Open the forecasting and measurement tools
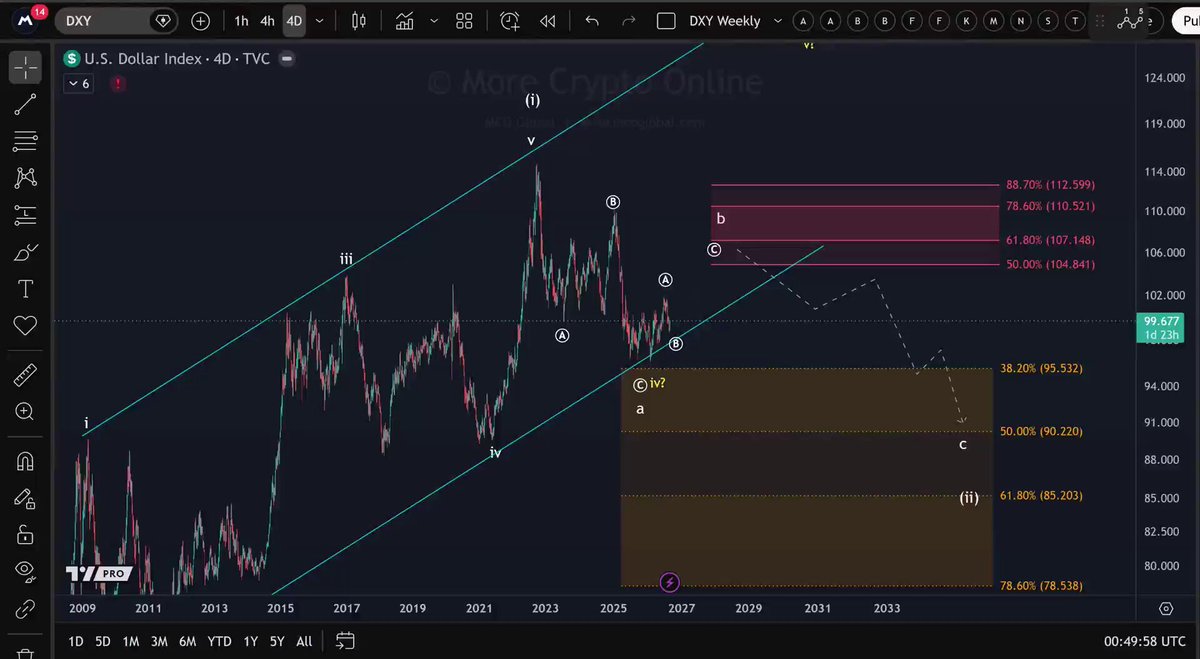The height and width of the screenshot is (659, 1200). [x=25, y=214]
